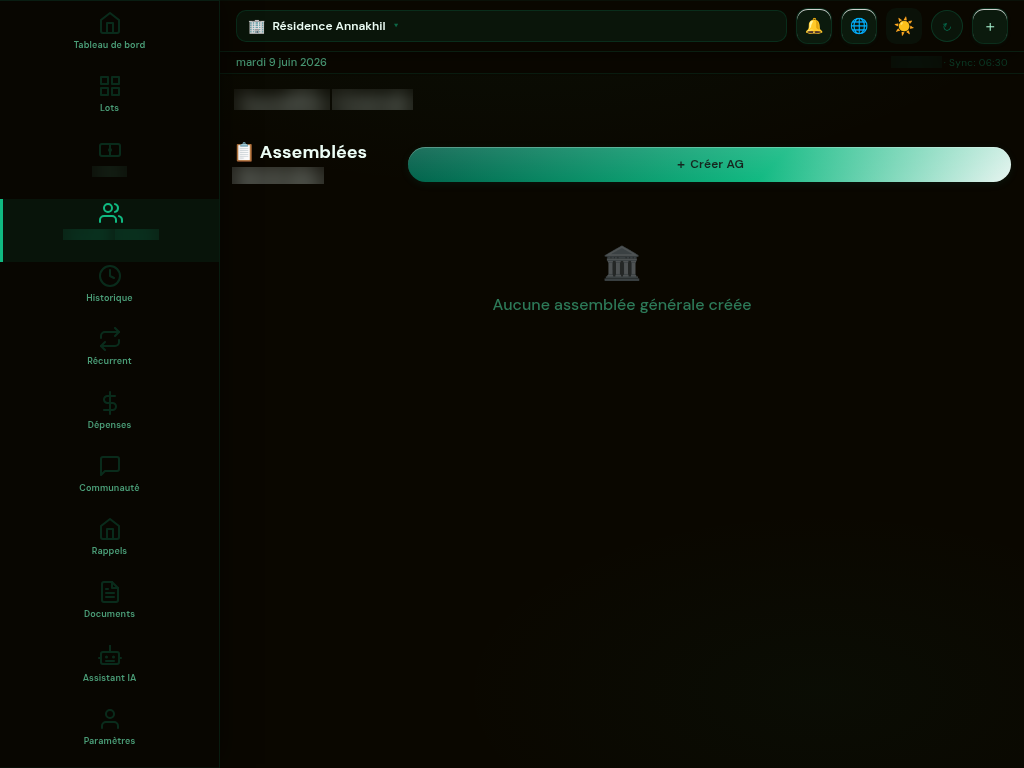The width and height of the screenshot is (1024, 768).
Task: Click the Sync: 06:30 status text
Action: click(x=978, y=63)
